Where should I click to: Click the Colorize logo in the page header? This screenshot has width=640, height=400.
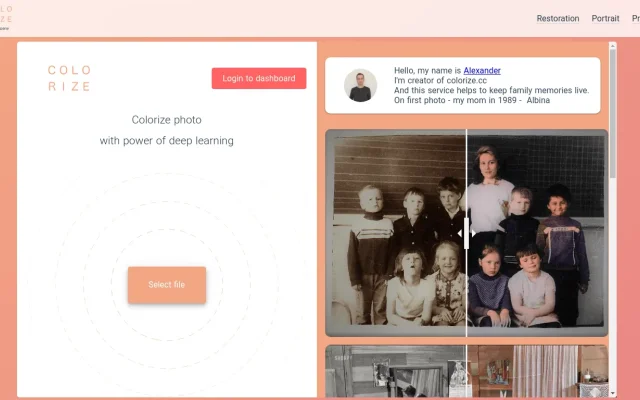tap(6, 18)
